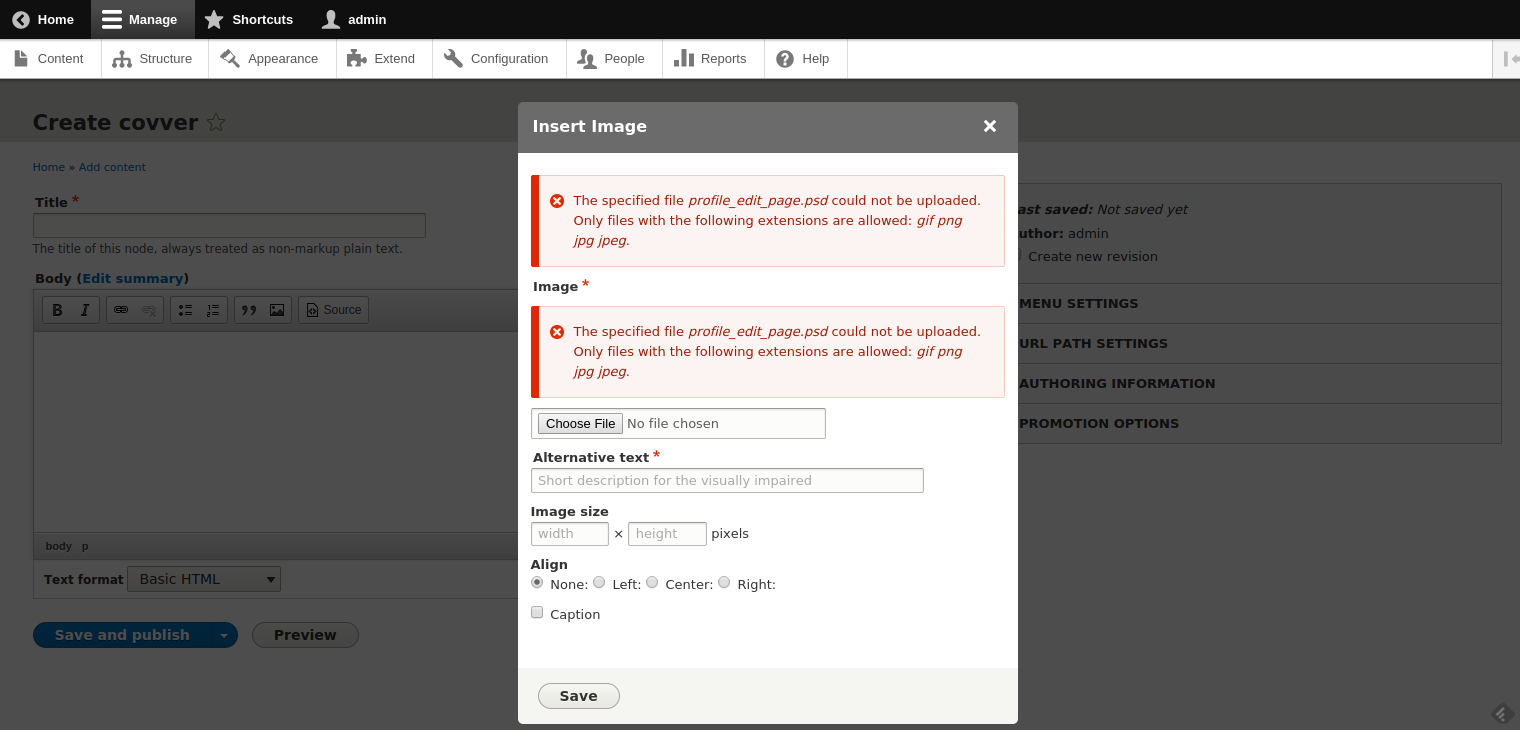1520x730 pixels.
Task: Click the Image icon in the editor toolbar
Action: pyautogui.click(x=277, y=310)
